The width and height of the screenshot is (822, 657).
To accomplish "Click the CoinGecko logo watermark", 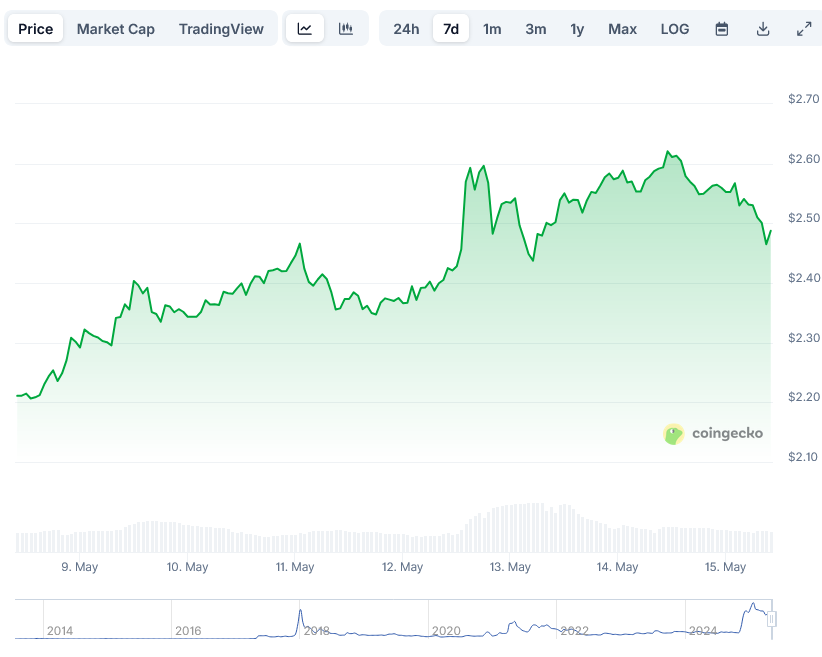I will click(x=712, y=433).
